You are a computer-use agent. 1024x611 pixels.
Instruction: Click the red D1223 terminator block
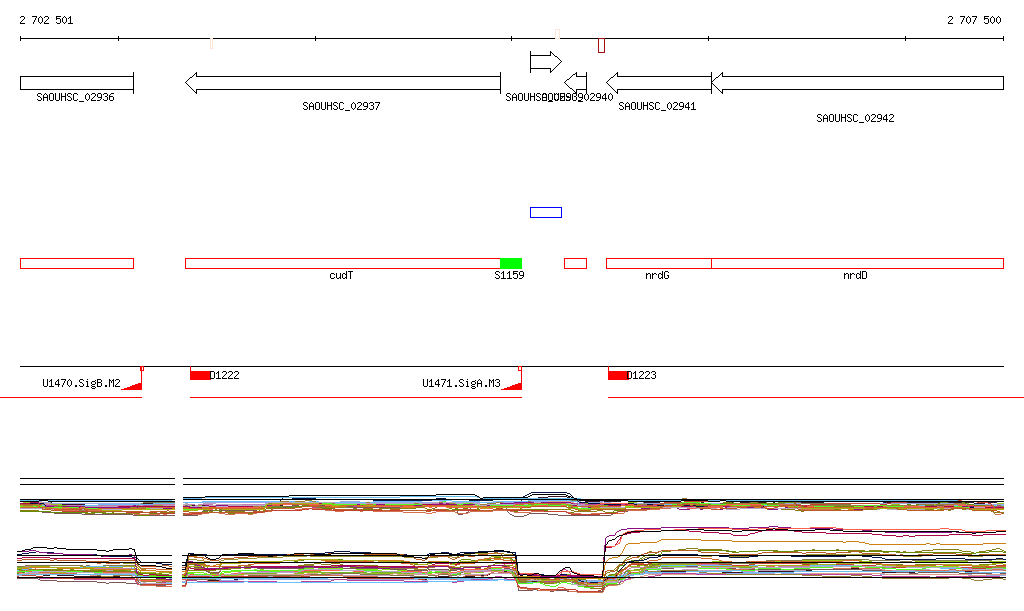pyautogui.click(x=618, y=375)
